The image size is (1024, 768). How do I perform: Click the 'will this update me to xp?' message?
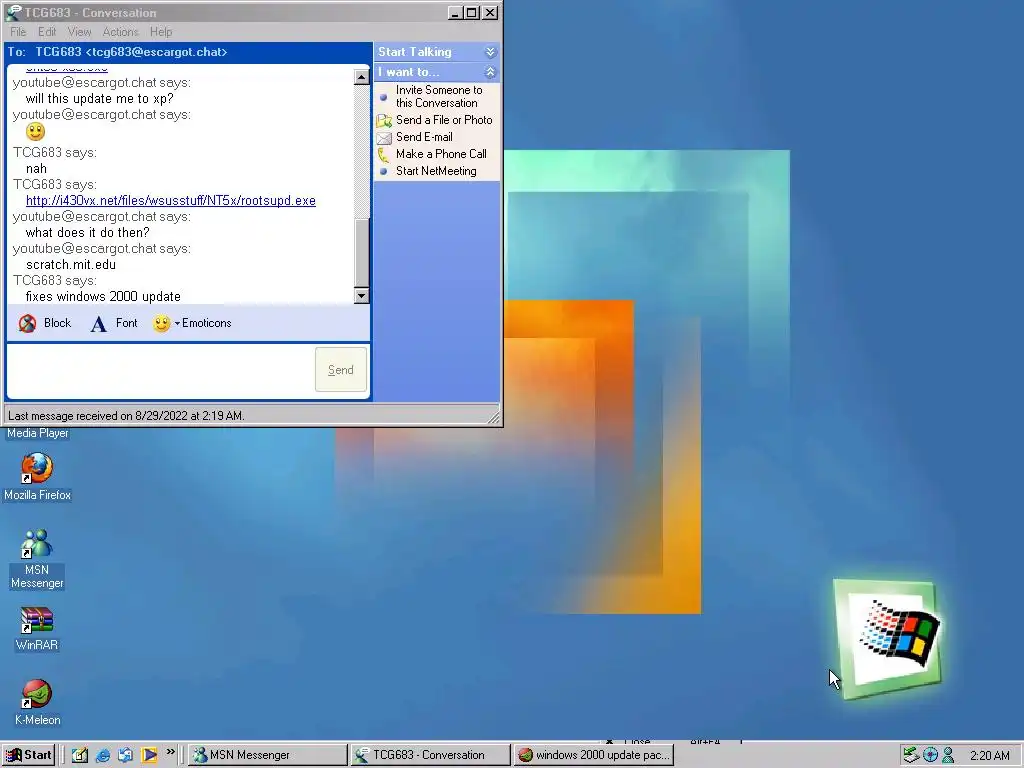99,99
